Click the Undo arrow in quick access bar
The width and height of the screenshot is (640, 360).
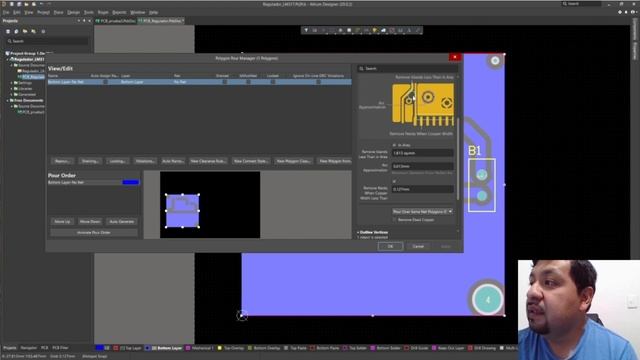pyautogui.click(x=42, y=4)
